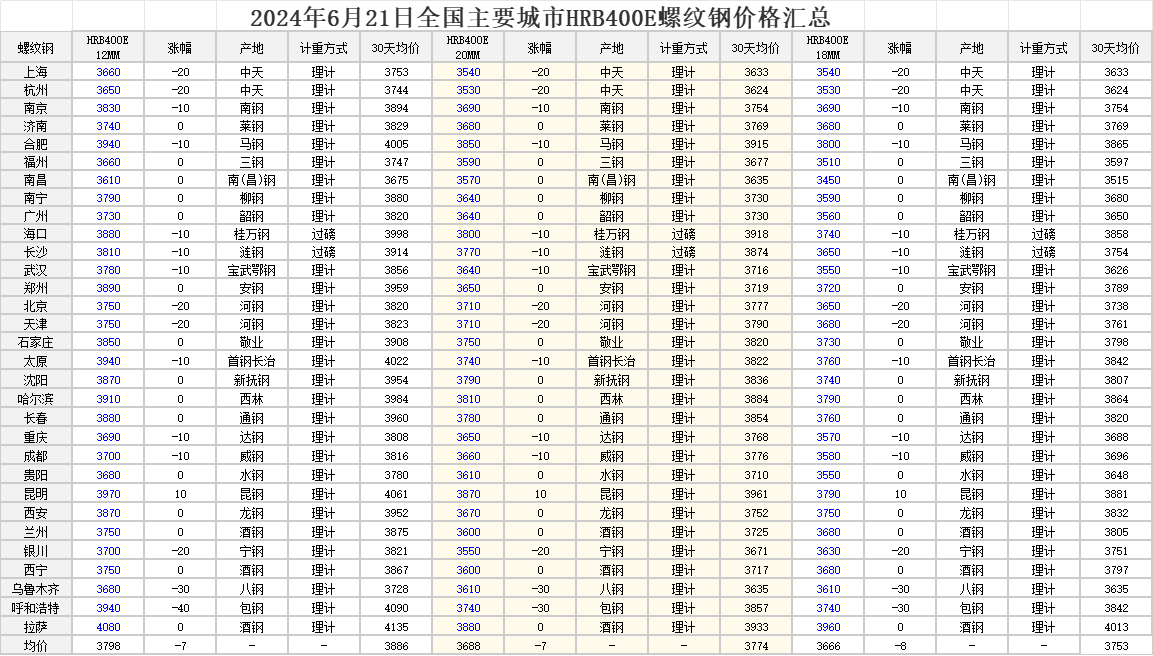This screenshot has width=1153, height=656.
Task: Click the 天津 city row label
Action: coord(36,324)
